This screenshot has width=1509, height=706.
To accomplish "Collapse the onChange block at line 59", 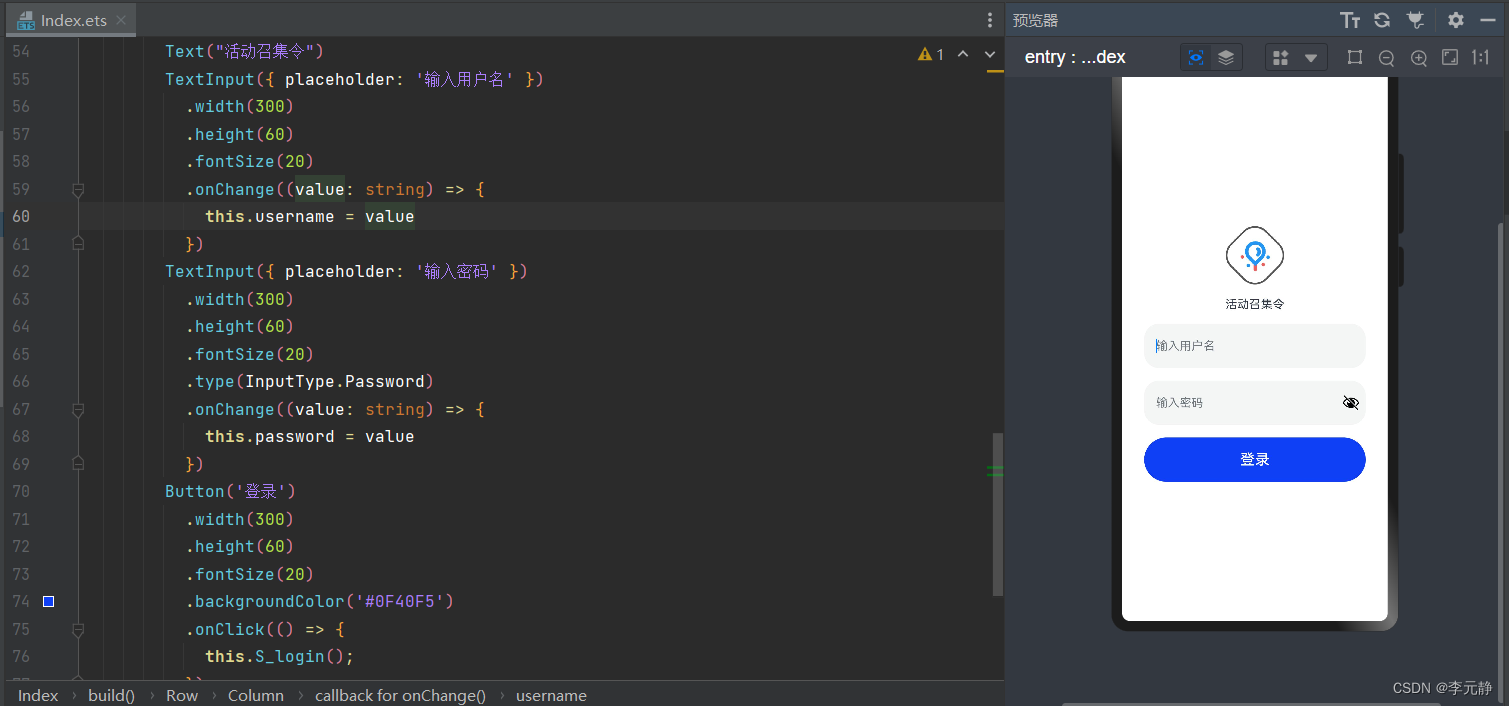I will coord(78,189).
